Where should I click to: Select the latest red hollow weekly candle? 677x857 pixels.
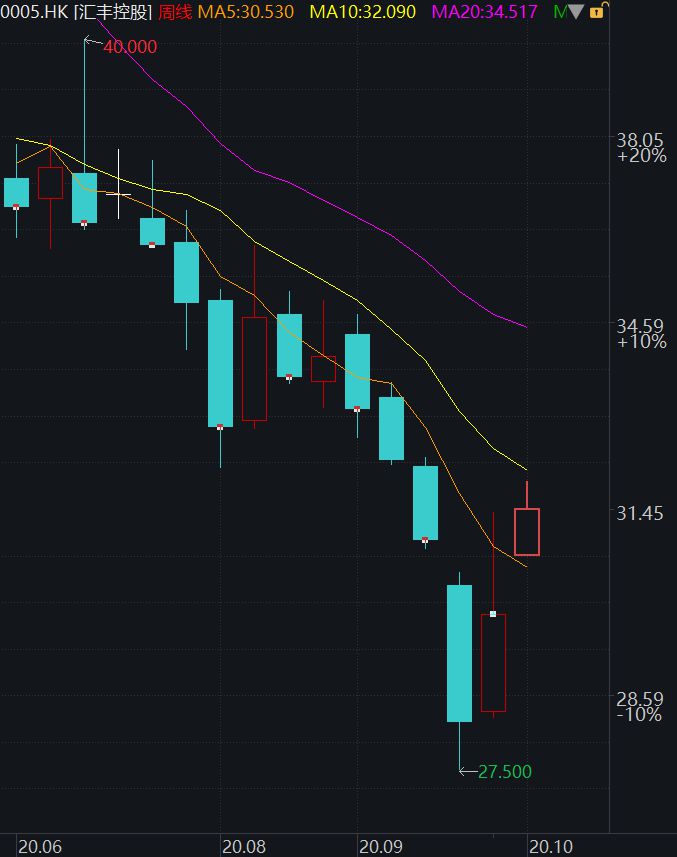point(527,532)
